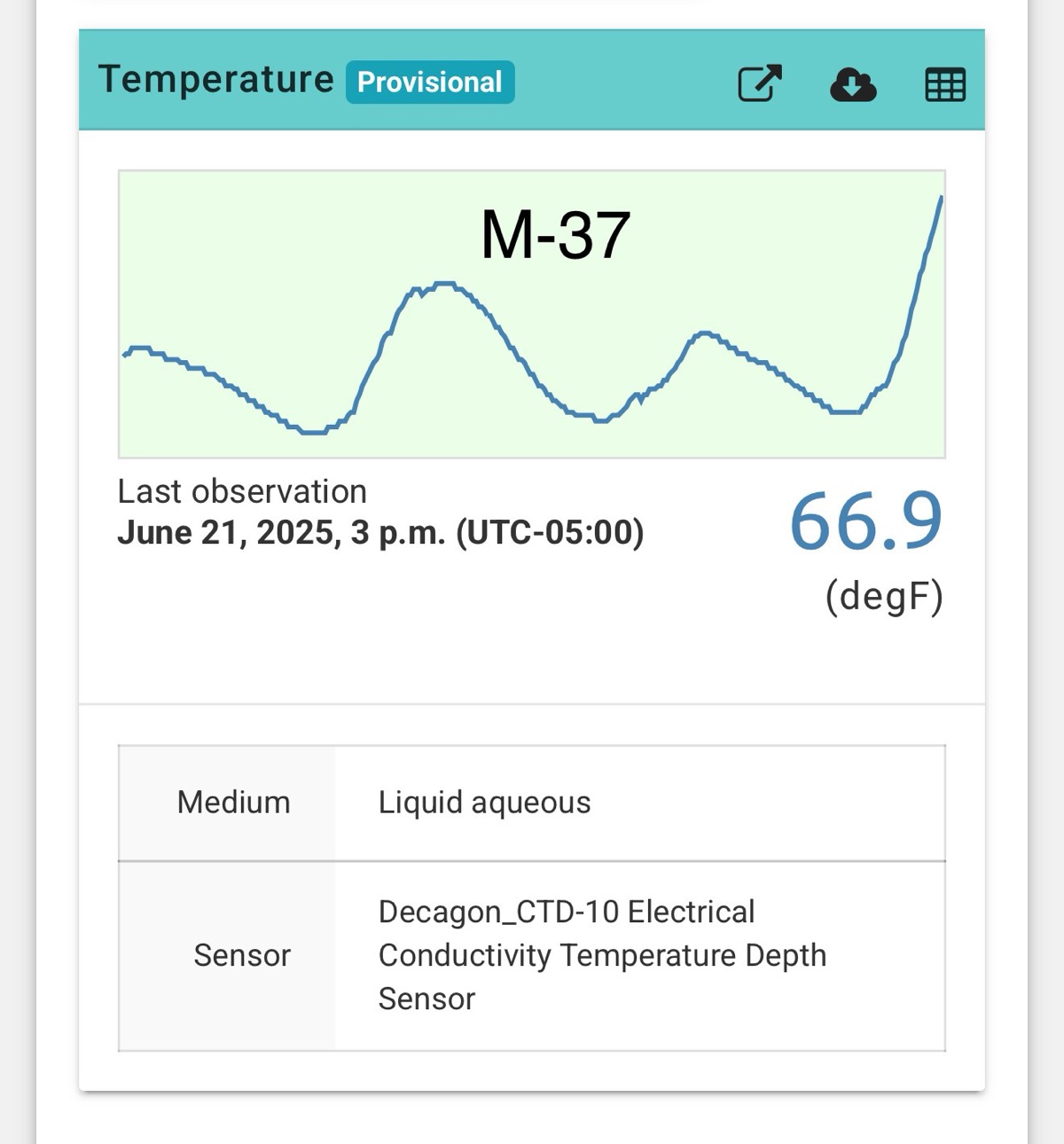Select the Liquid aqueous value cell
The width and height of the screenshot is (1064, 1144).
pos(640,803)
